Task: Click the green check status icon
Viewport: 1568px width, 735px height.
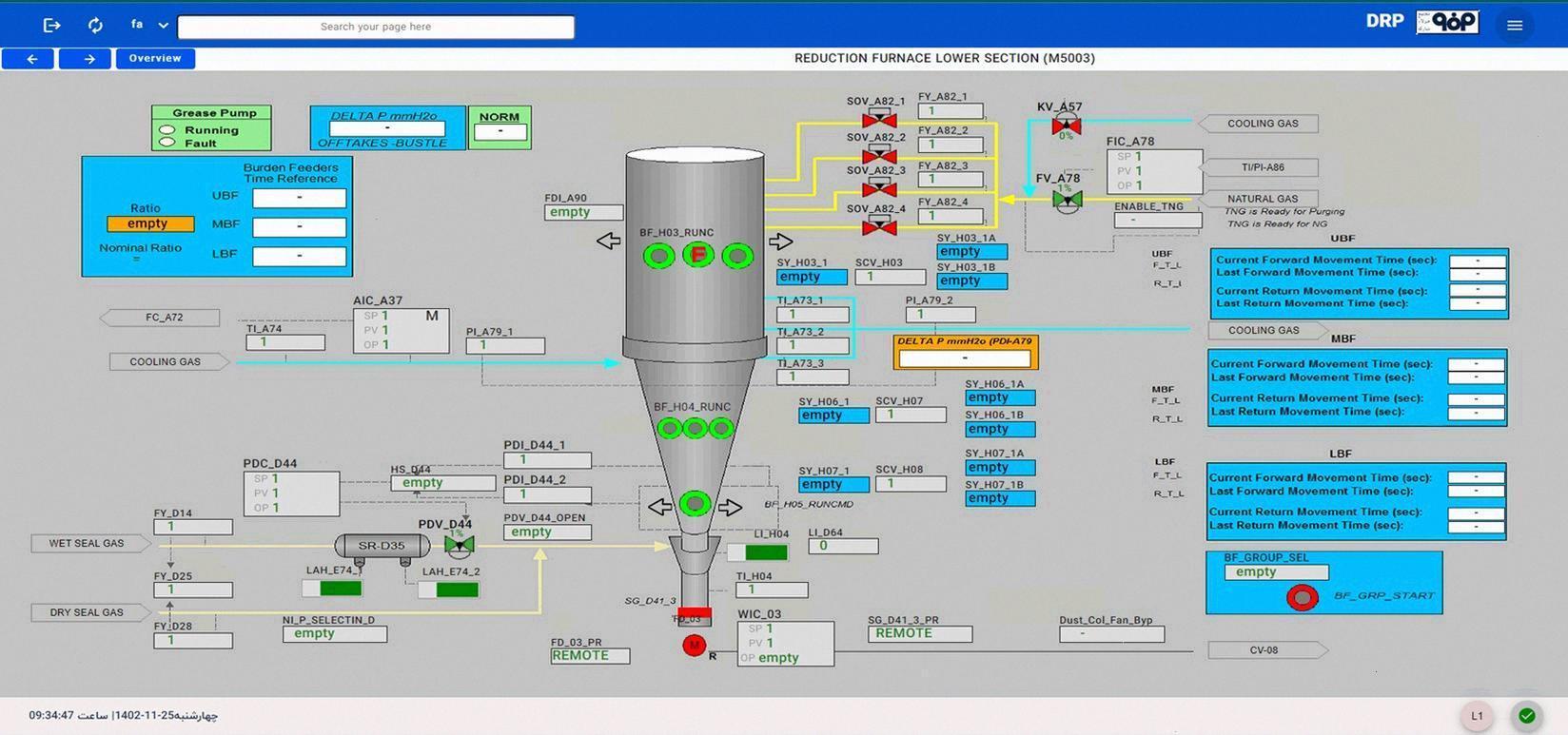Action: click(x=1527, y=716)
